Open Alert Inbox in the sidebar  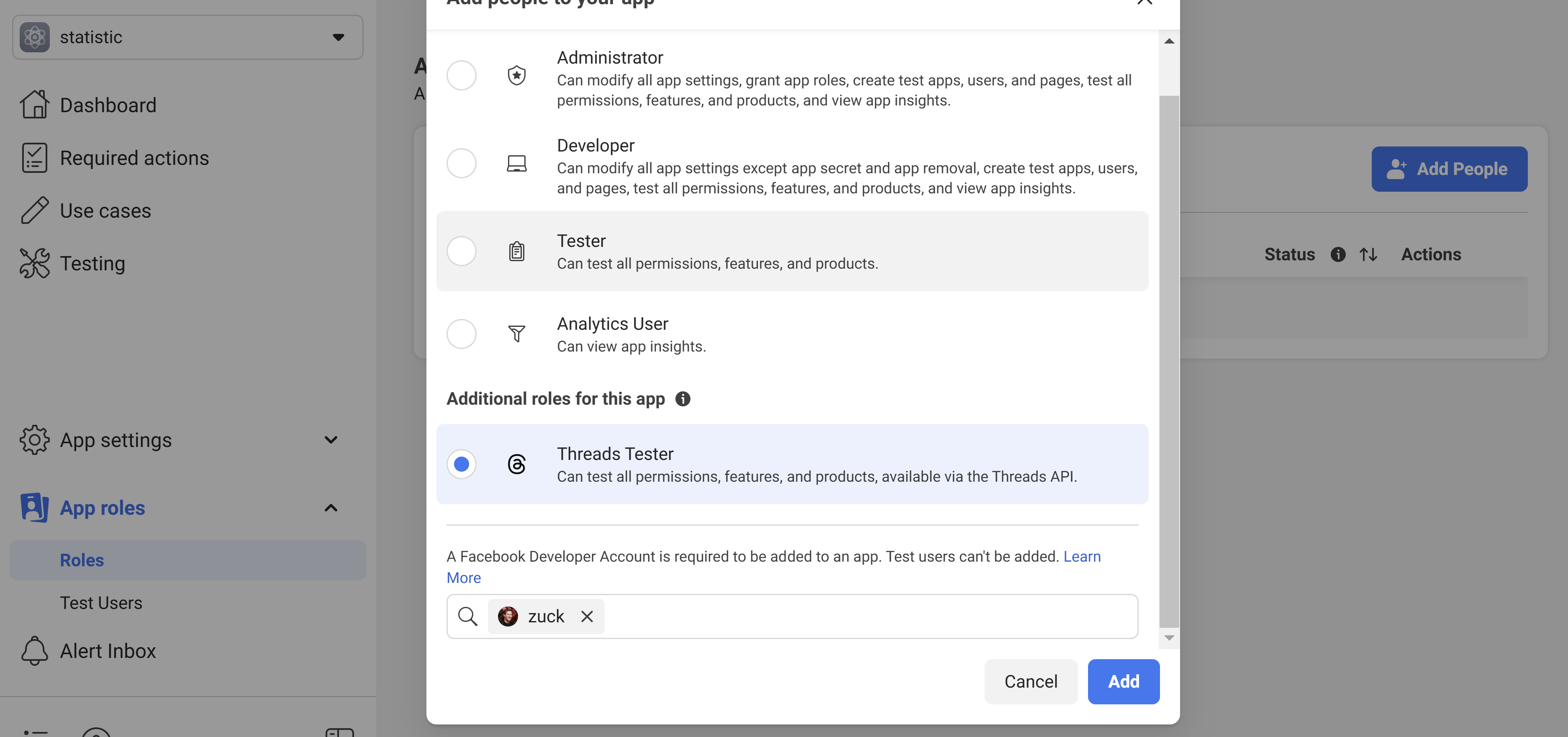pyautogui.click(x=108, y=651)
